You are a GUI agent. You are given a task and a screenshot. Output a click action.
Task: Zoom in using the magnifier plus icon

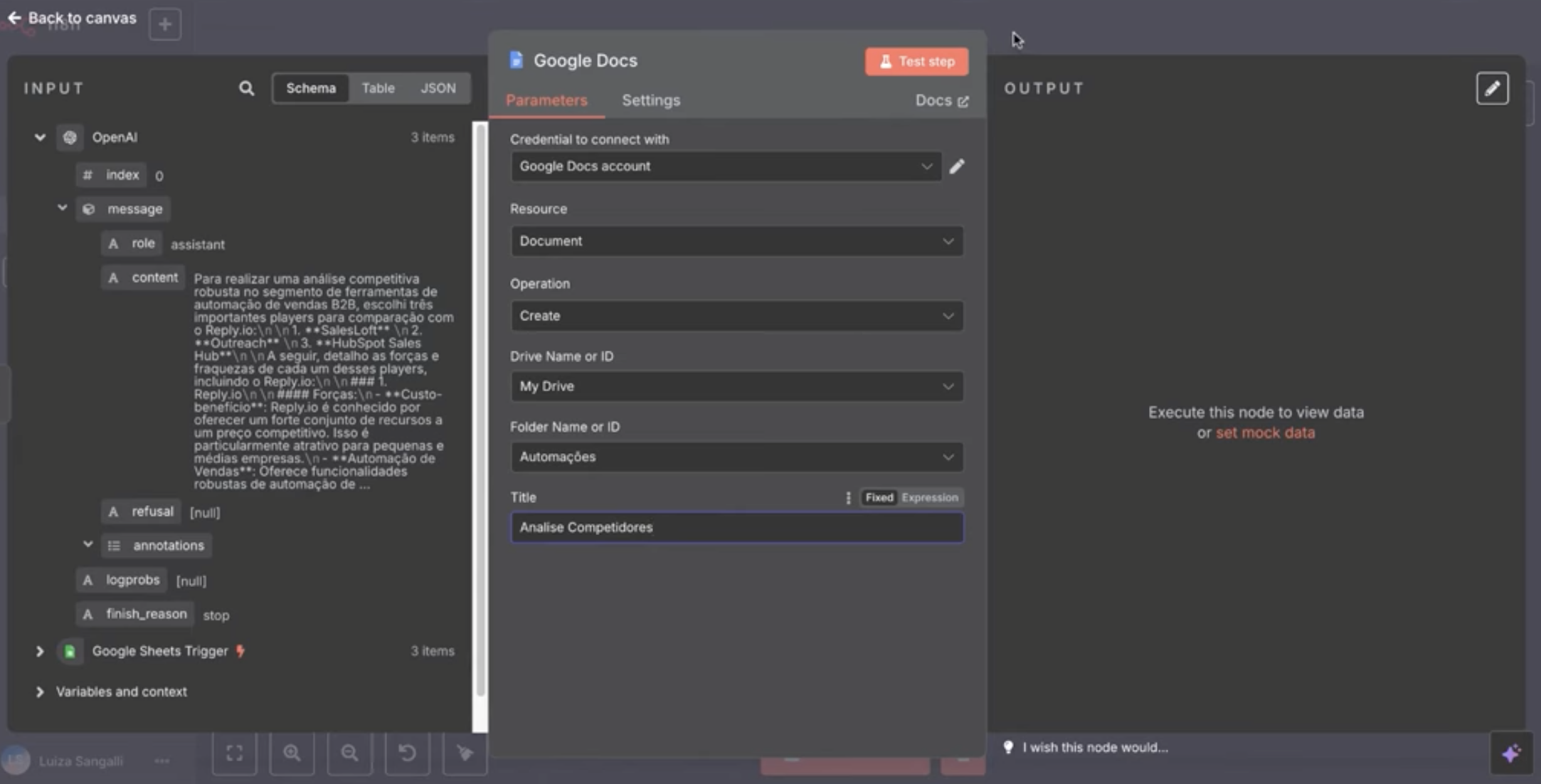click(x=292, y=753)
